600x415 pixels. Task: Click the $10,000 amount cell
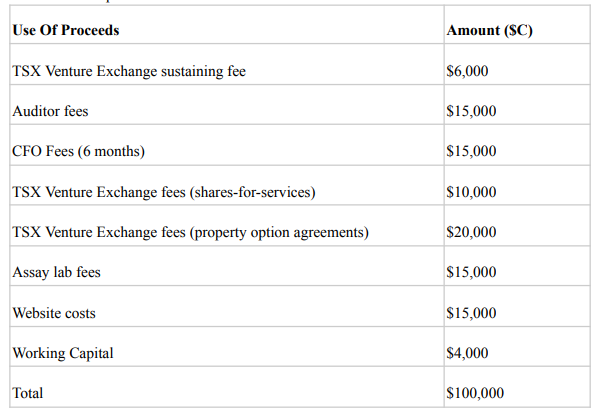471,192
